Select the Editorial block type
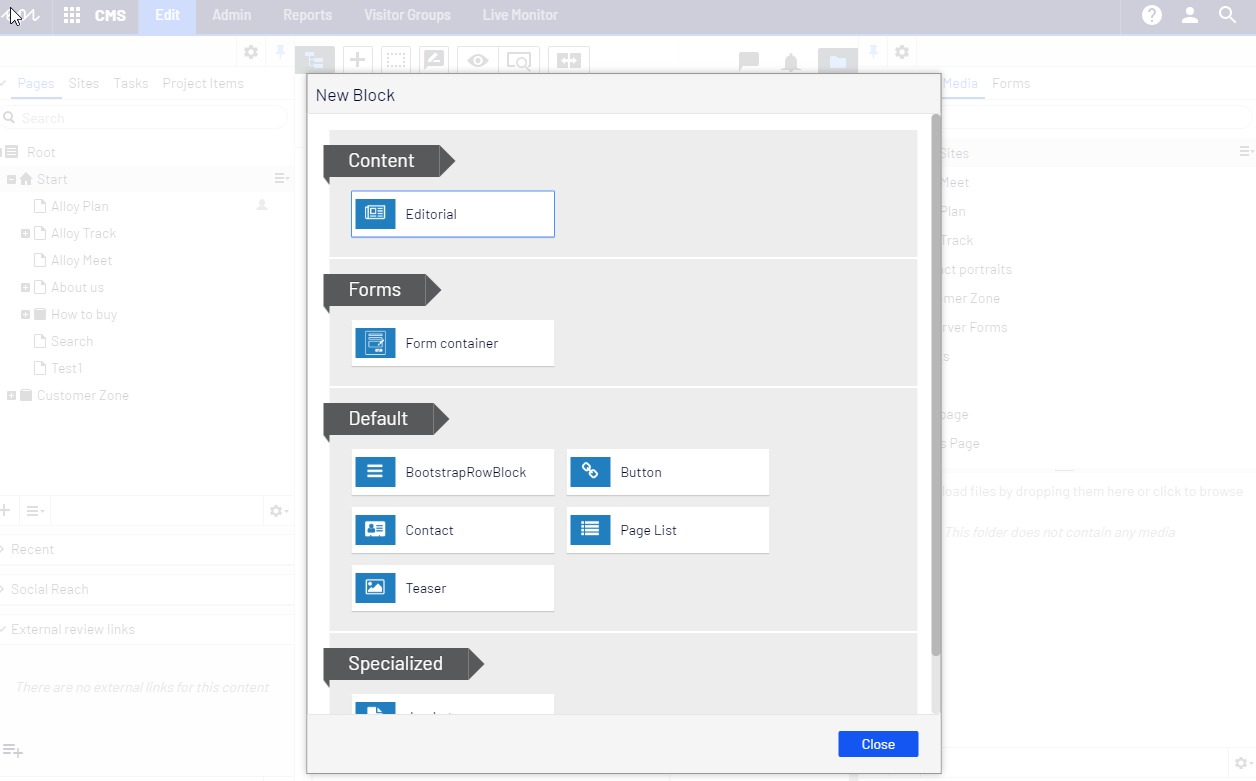Viewport: 1256px width, 781px height. [x=452, y=214]
